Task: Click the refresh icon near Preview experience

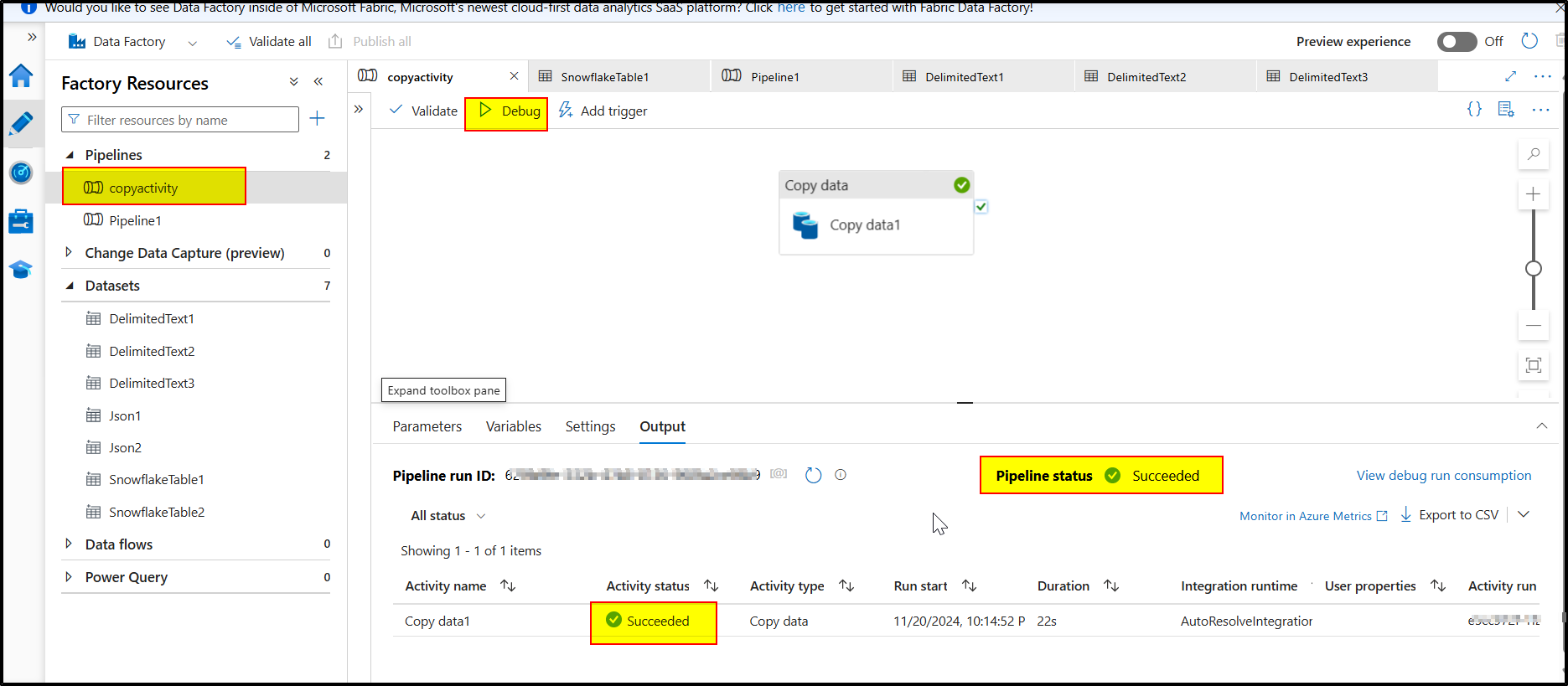Action: click(1529, 41)
